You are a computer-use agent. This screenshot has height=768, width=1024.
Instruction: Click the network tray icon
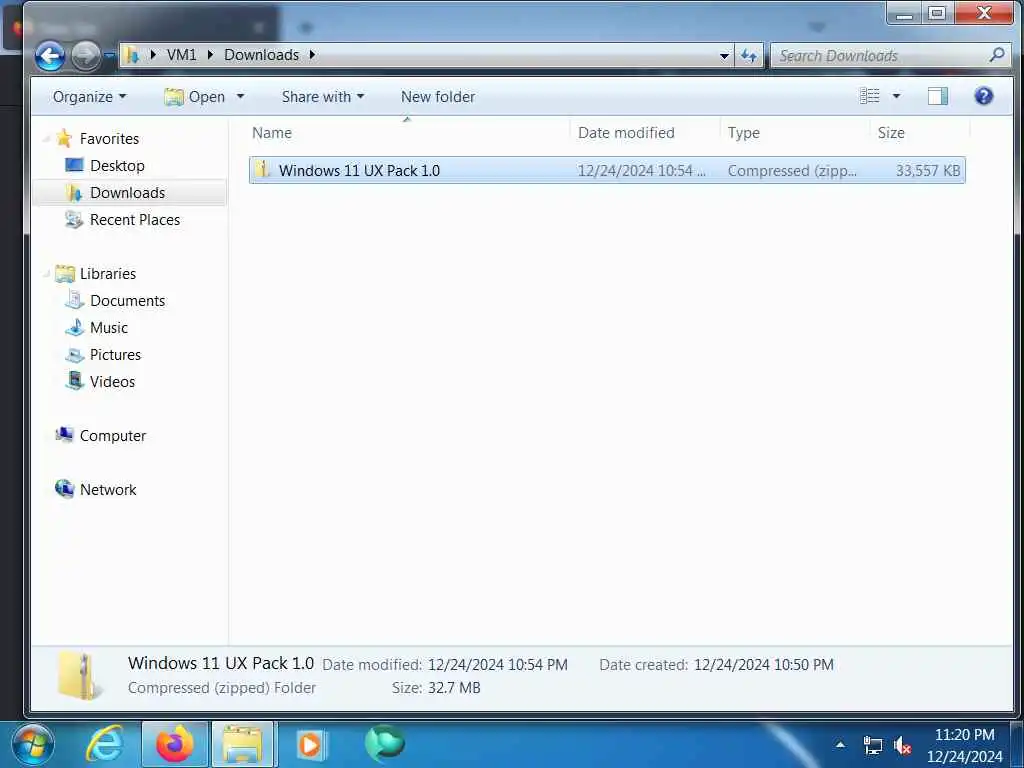click(x=872, y=745)
